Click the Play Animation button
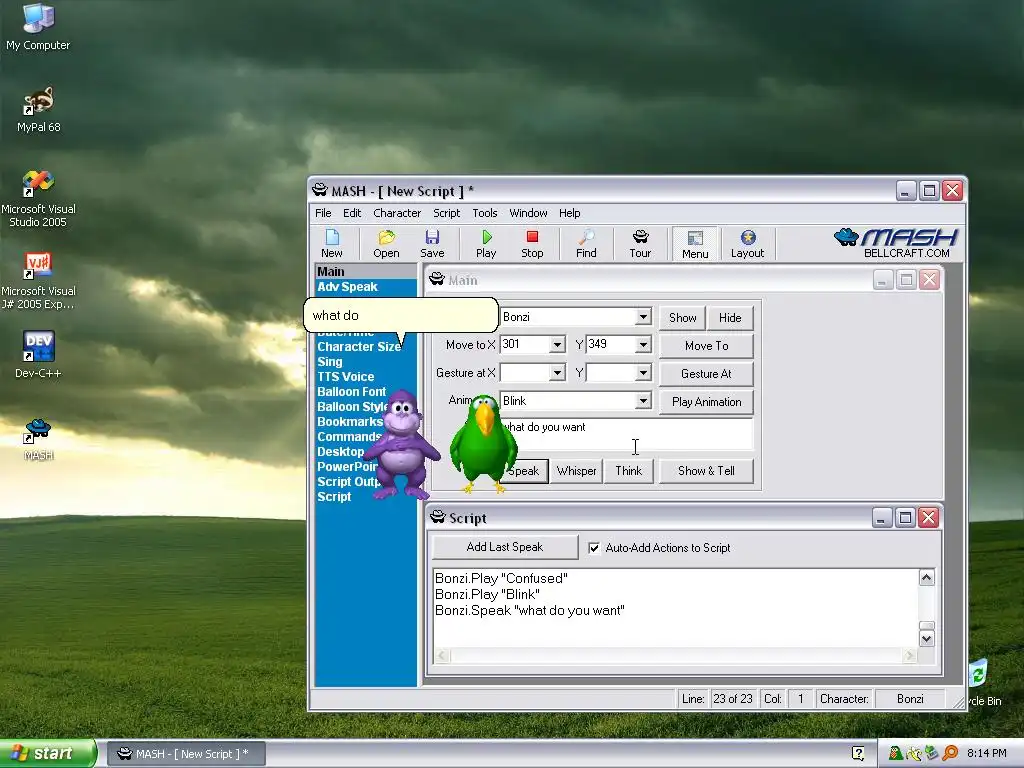1024x768 pixels. pos(707,402)
